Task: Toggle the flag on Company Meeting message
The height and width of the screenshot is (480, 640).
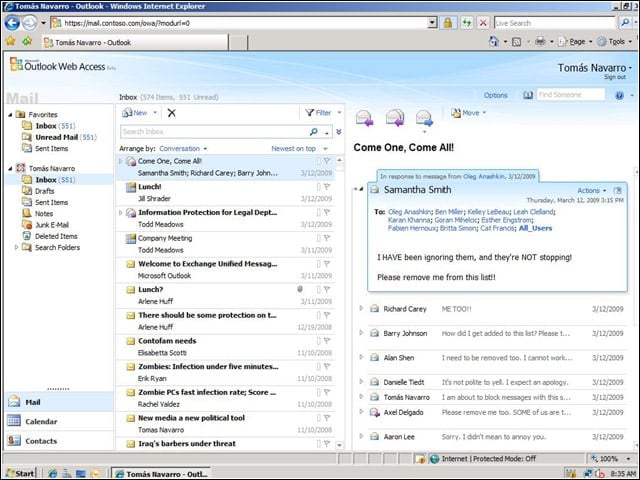Action: click(x=327, y=238)
